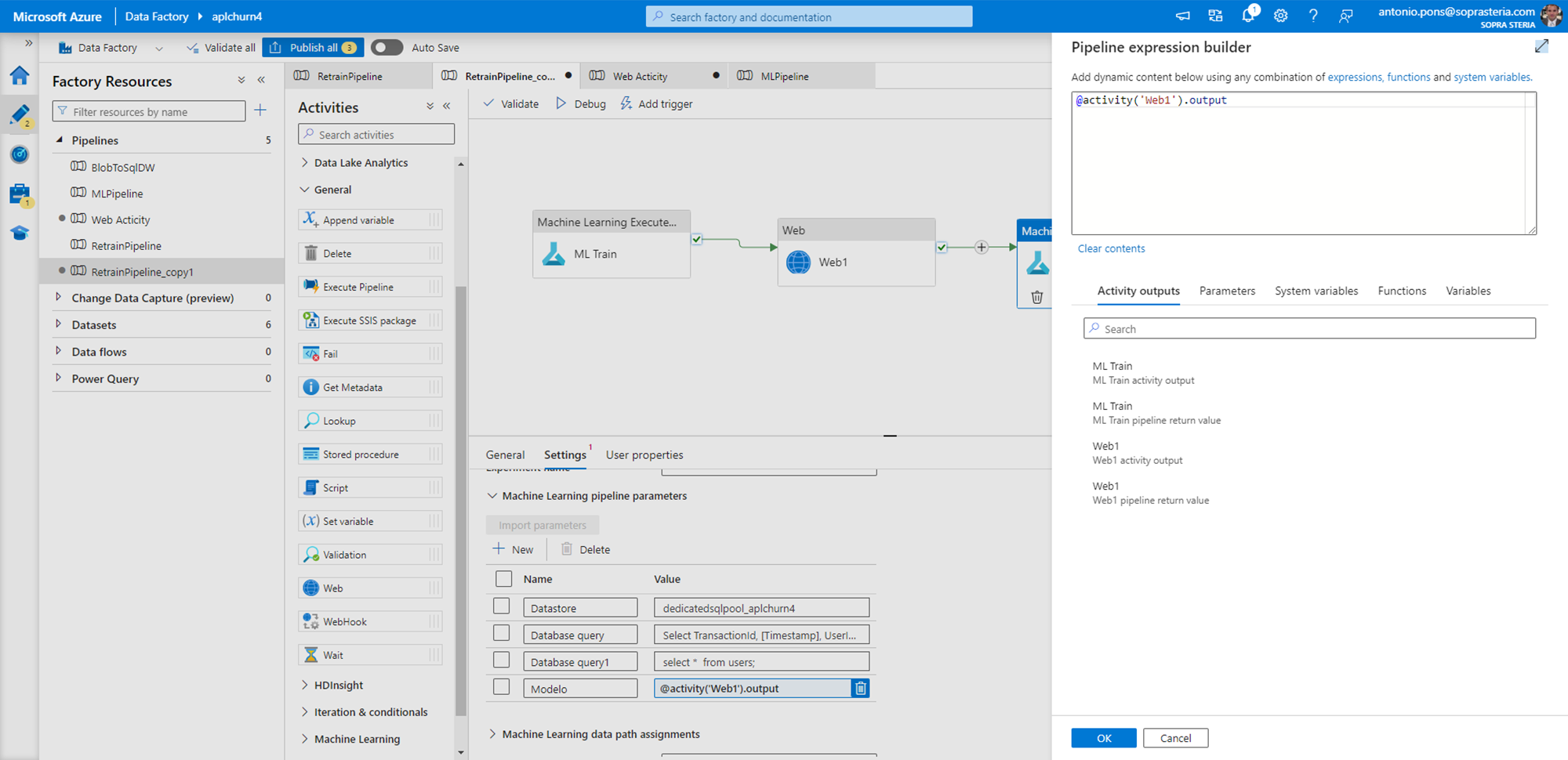Check the Database query1 row checkbox
The height and width of the screenshot is (760, 1568).
502,660
